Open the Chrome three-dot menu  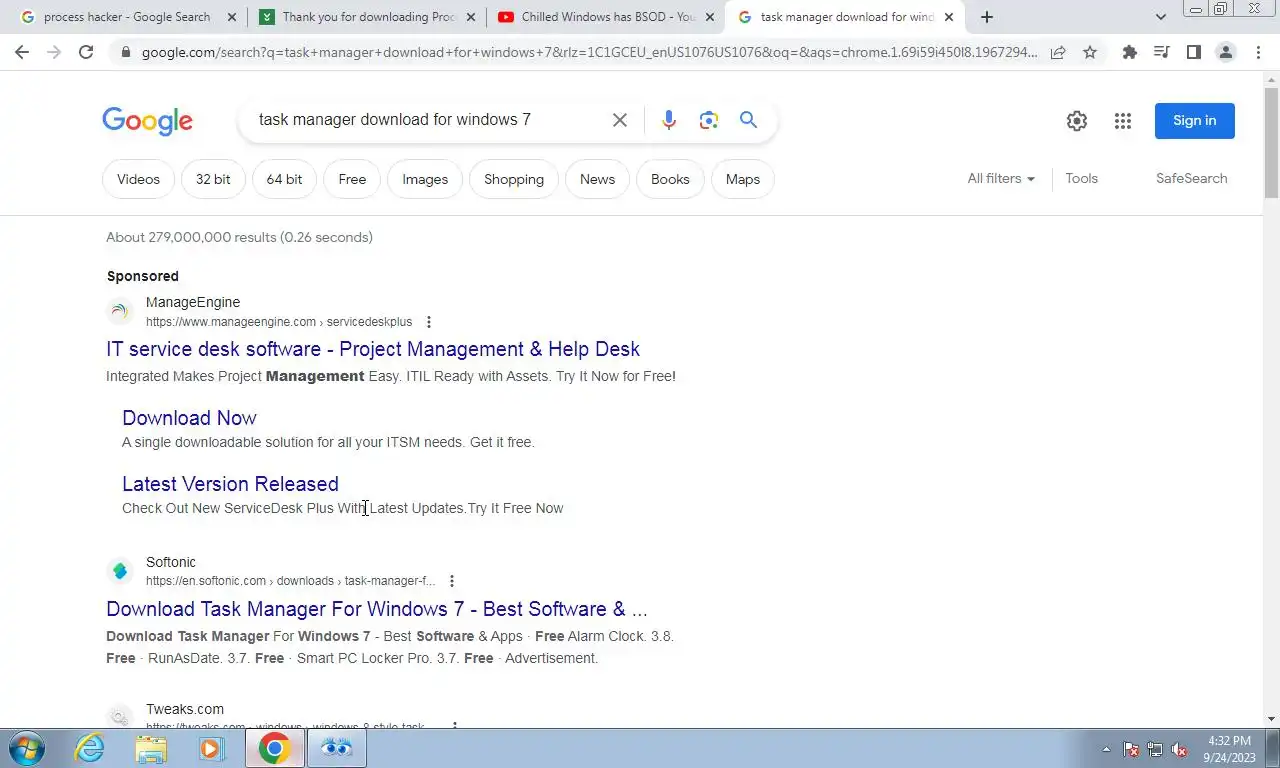point(1258,52)
